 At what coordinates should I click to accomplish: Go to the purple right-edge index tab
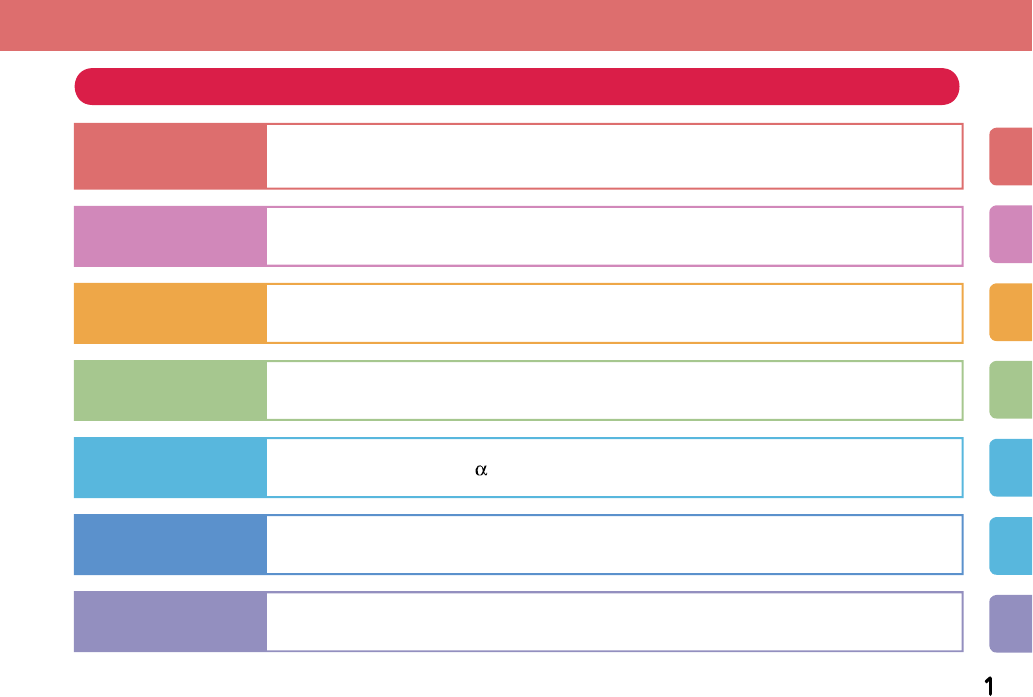click(x=1010, y=623)
